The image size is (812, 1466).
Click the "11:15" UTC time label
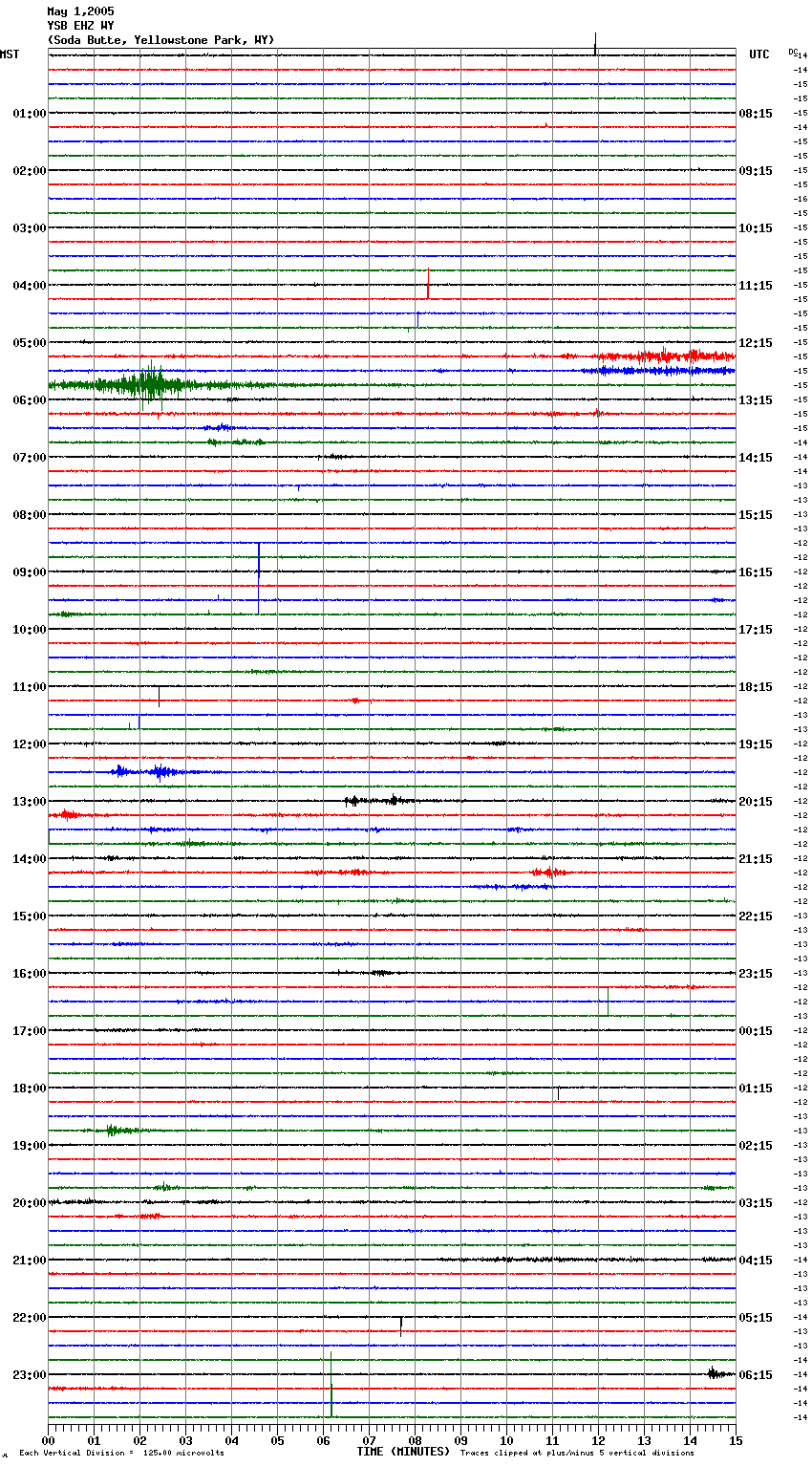coord(756,286)
